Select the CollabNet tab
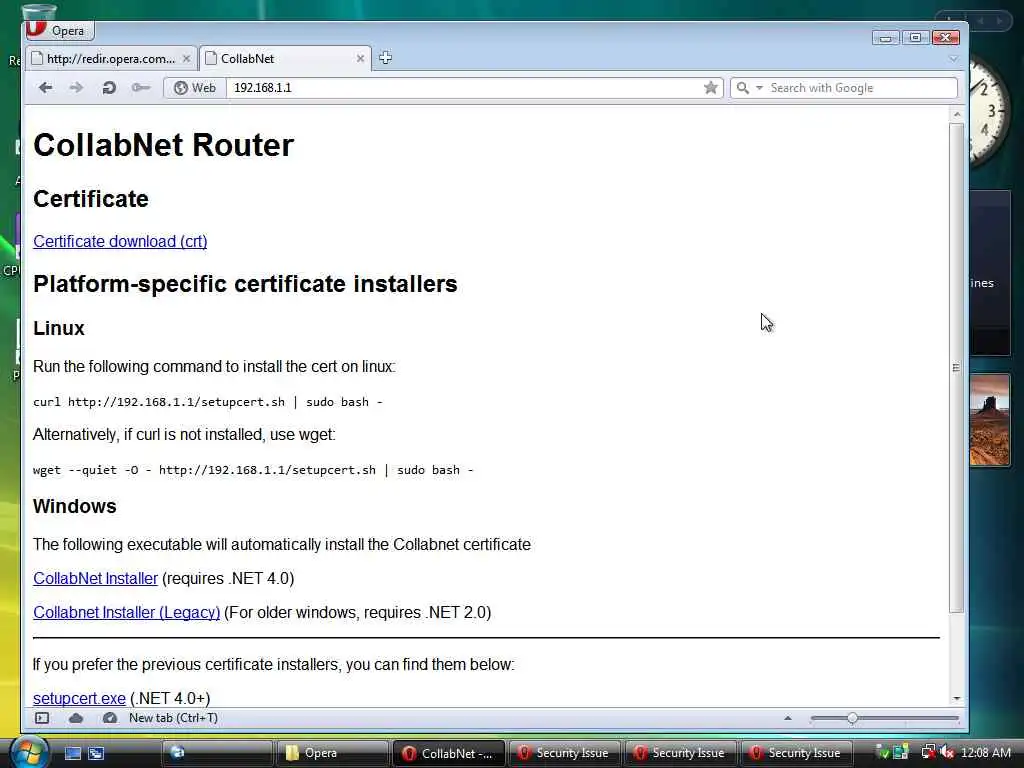The width and height of the screenshot is (1024, 768). click(x=285, y=59)
